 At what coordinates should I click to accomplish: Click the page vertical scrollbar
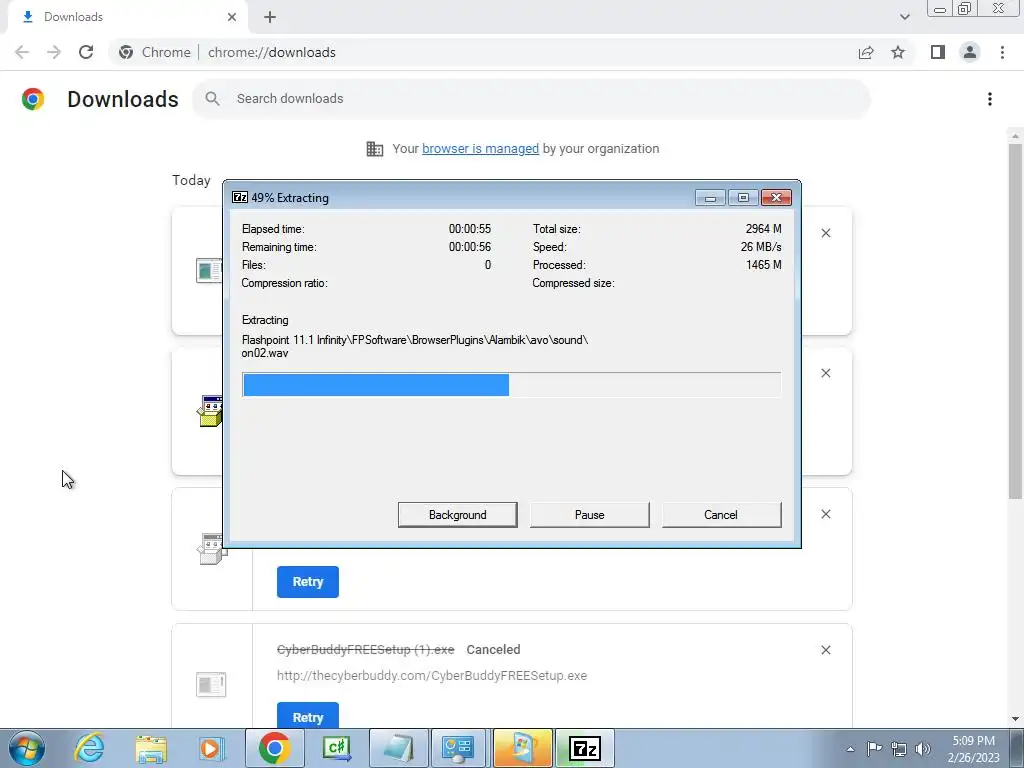tap(1015, 321)
